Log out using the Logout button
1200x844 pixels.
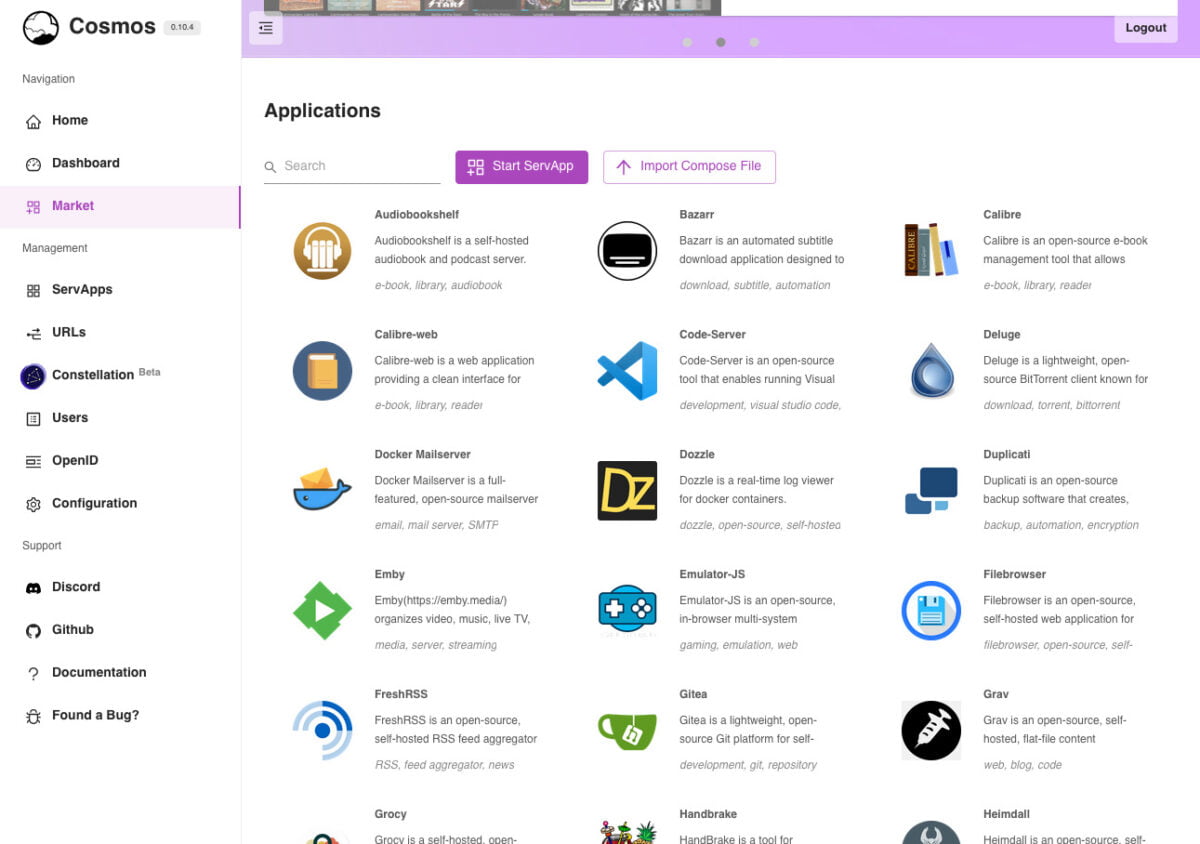coord(1145,27)
